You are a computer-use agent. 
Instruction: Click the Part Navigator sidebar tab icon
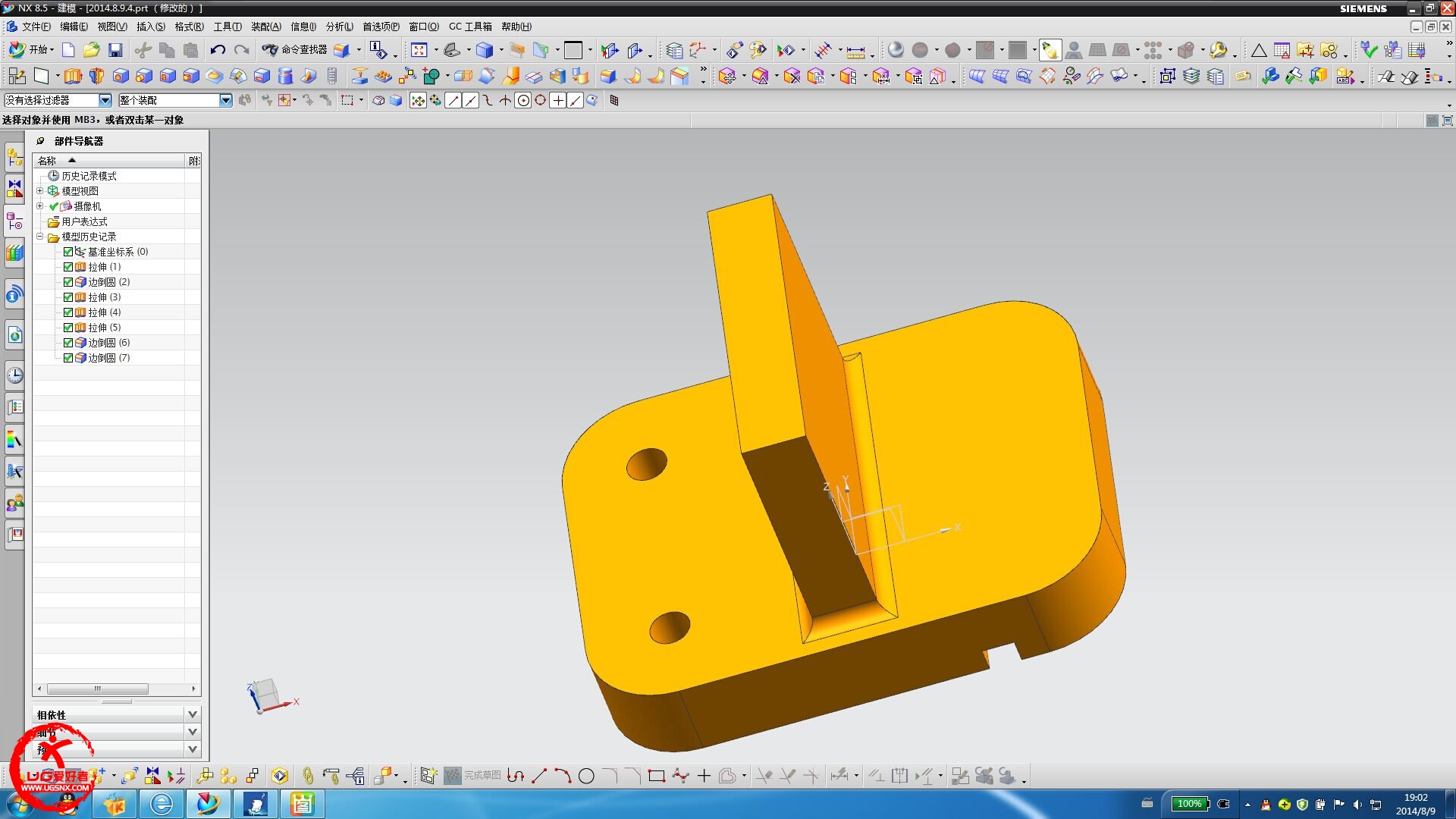point(14,221)
